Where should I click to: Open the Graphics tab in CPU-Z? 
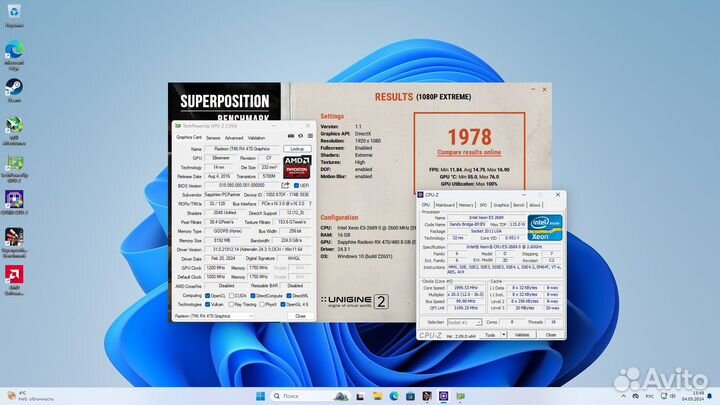501,205
